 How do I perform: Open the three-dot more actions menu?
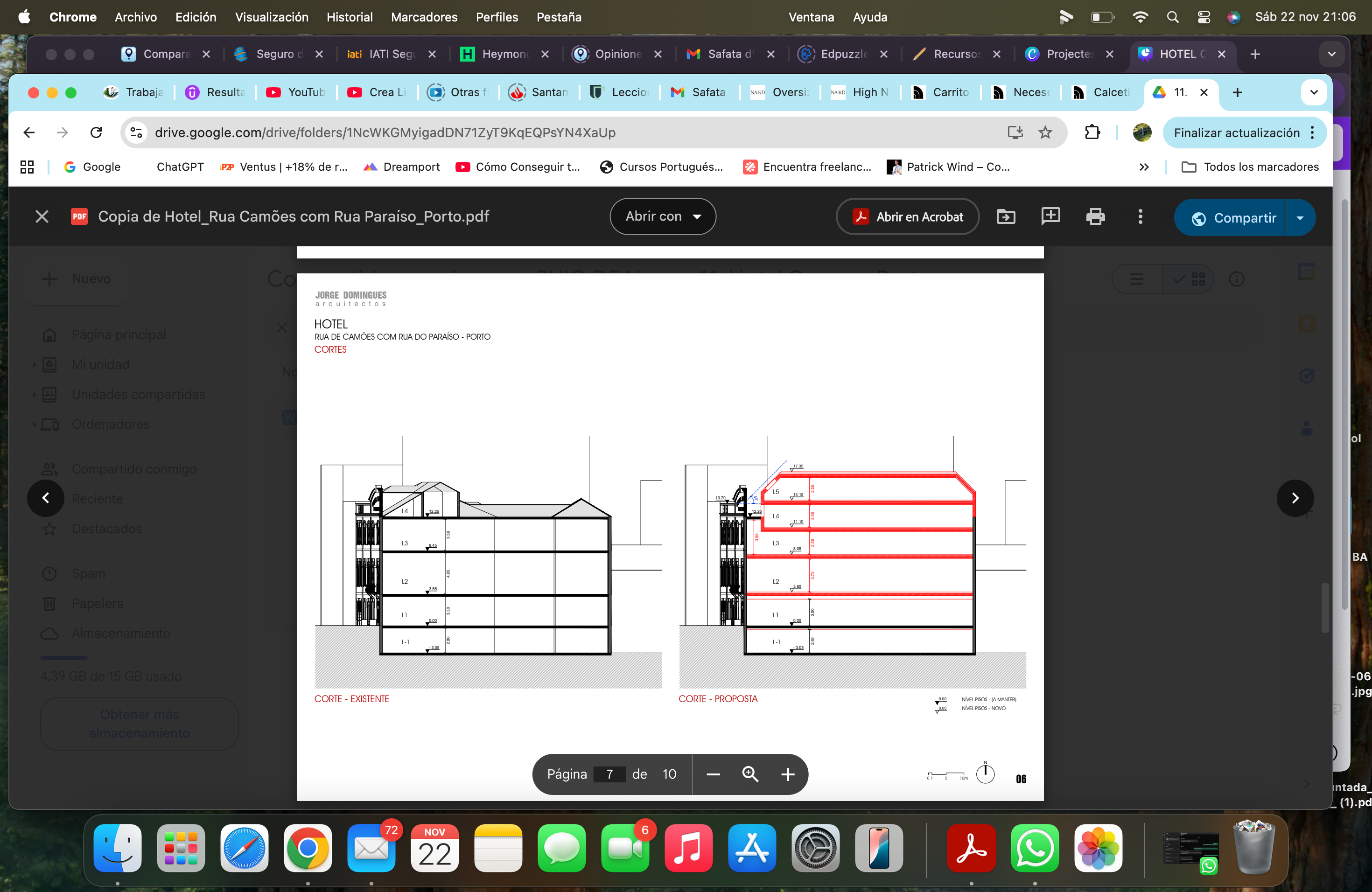(1140, 216)
